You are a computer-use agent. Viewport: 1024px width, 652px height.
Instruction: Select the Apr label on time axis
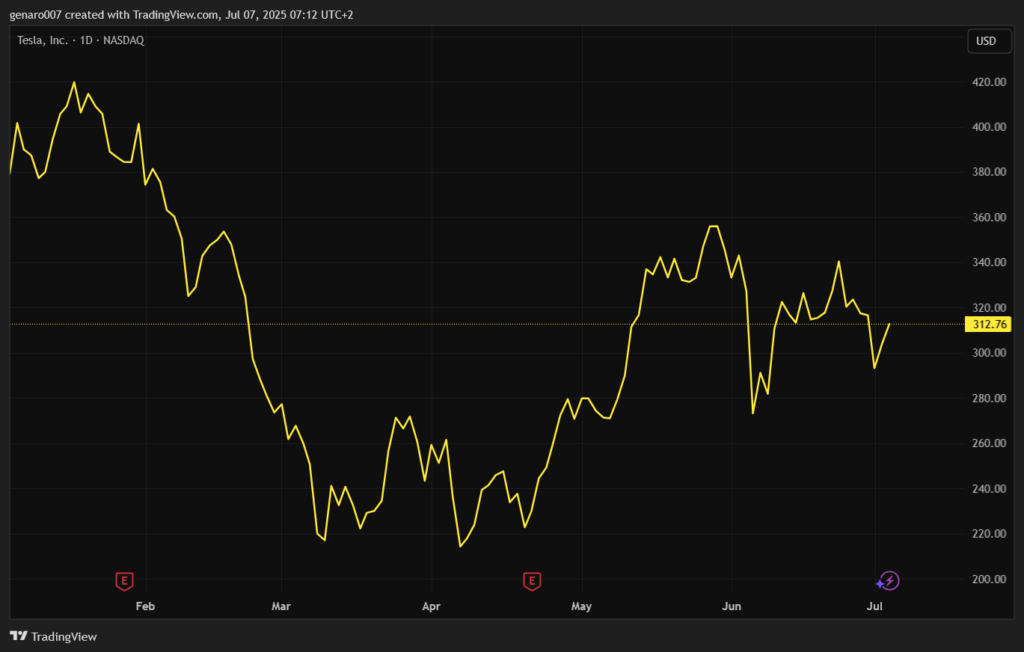(431, 606)
